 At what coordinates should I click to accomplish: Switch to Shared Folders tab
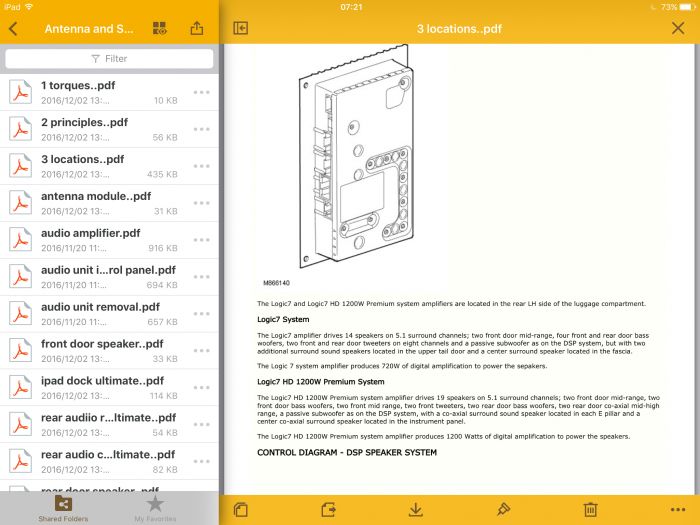pos(63,508)
